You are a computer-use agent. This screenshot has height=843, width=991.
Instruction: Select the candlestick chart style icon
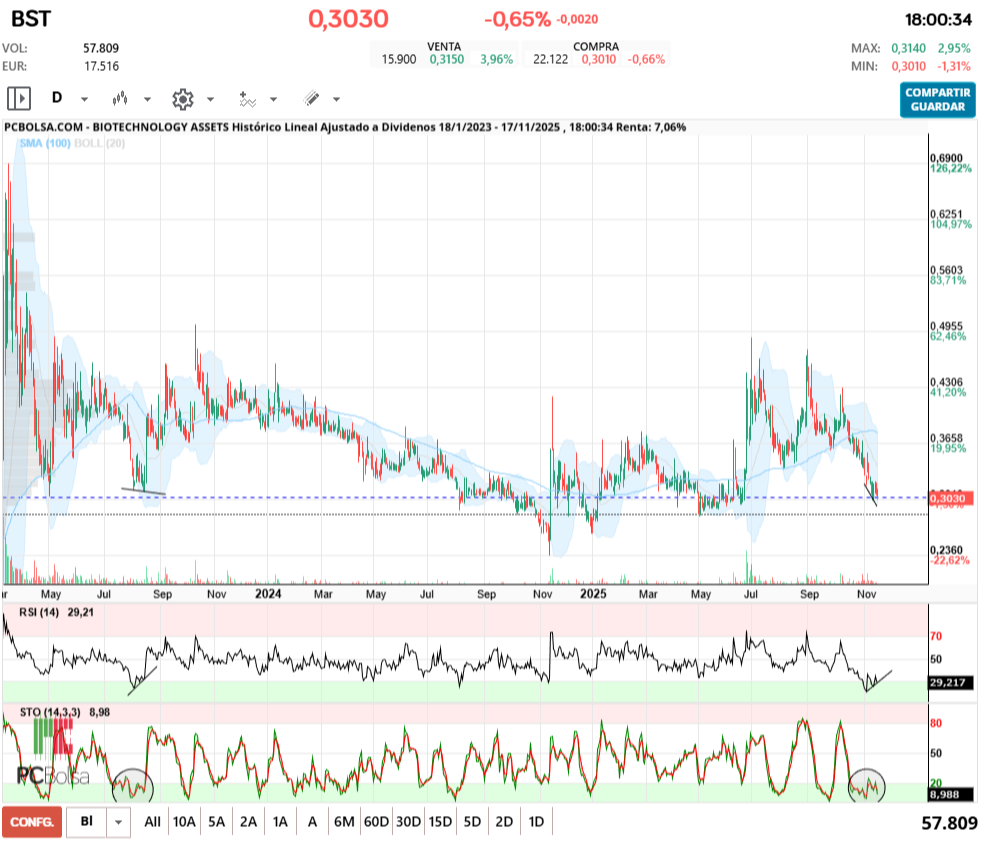[122, 99]
